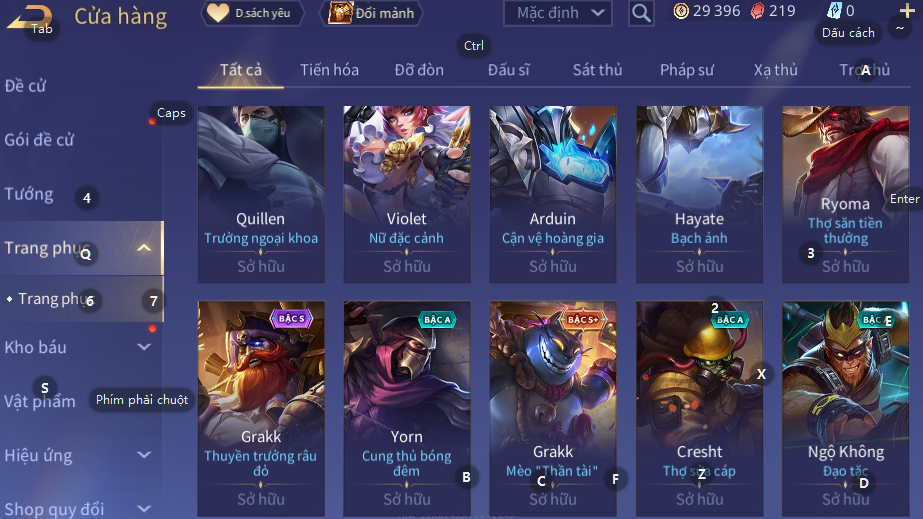Open Đề cử in the sidebar
Screen dimensions: 923x519
click(x=25, y=86)
